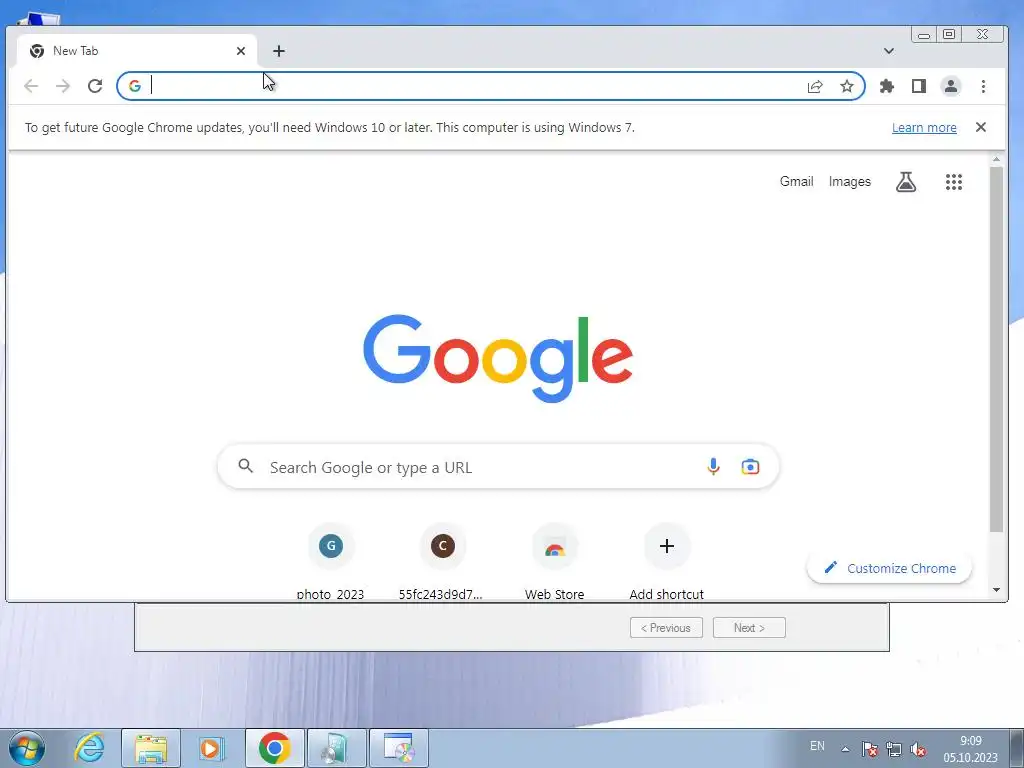Click the EN language indicator
The image size is (1024, 768).
point(817,746)
